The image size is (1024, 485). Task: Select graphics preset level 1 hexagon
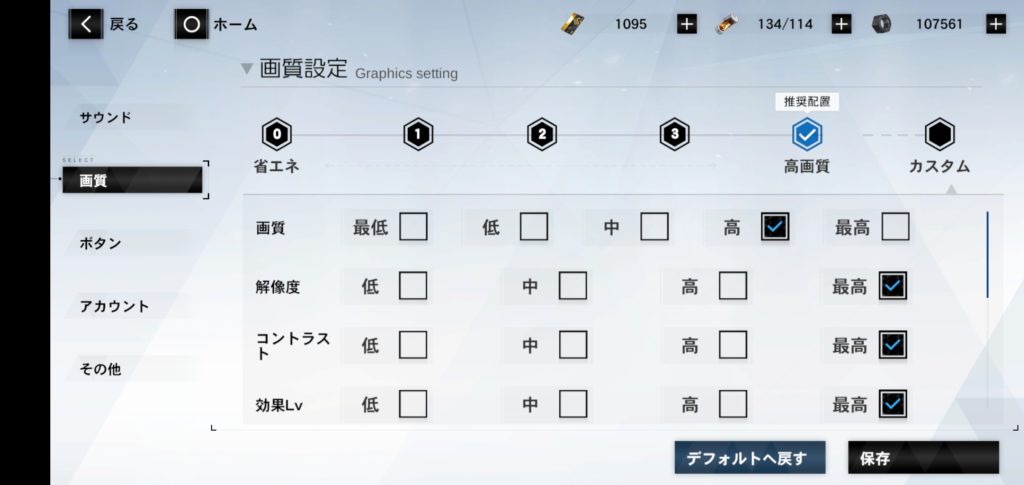(x=418, y=133)
